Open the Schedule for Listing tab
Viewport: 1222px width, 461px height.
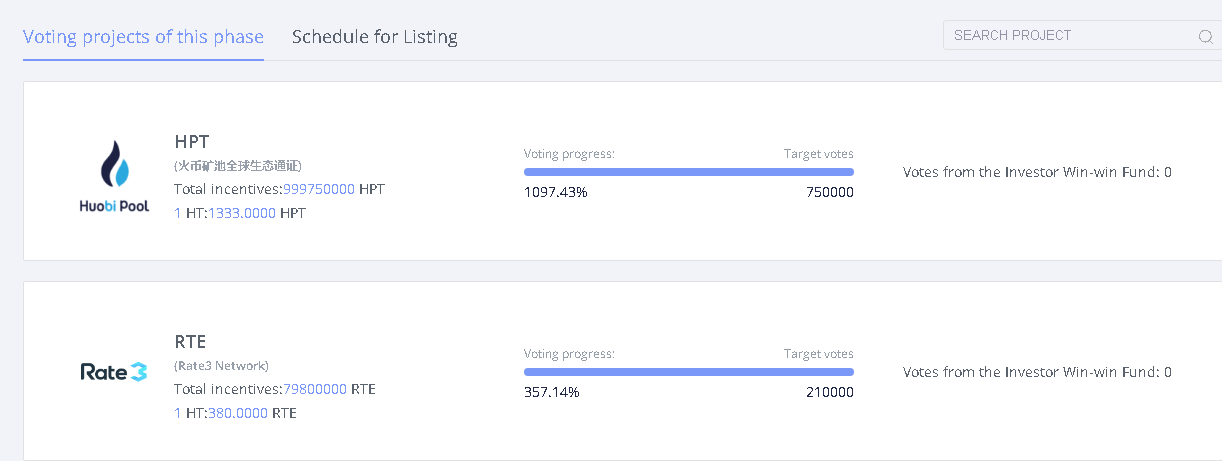click(374, 37)
